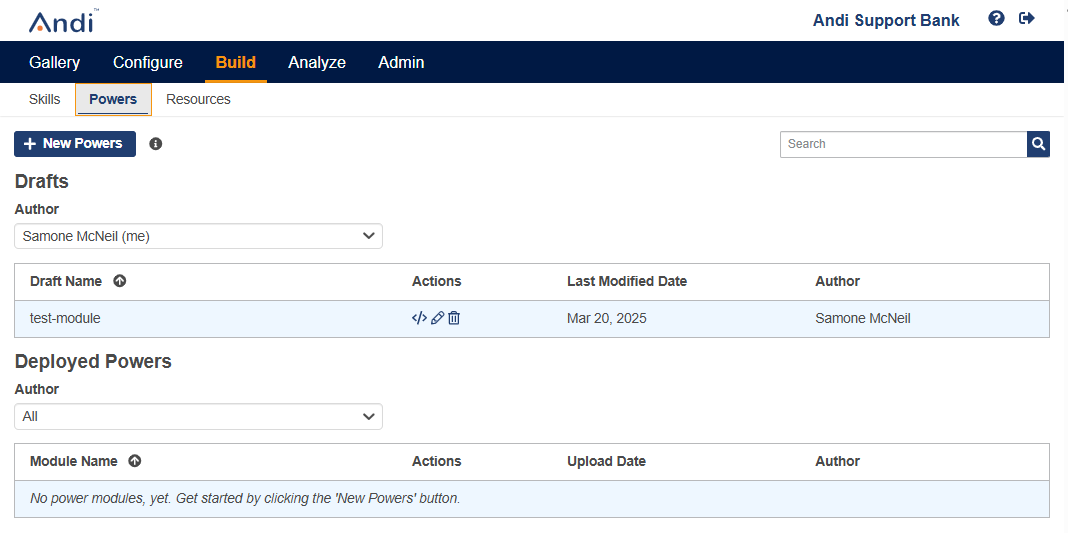Click the Andi logo
This screenshot has height=533, width=1068.
click(63, 20)
